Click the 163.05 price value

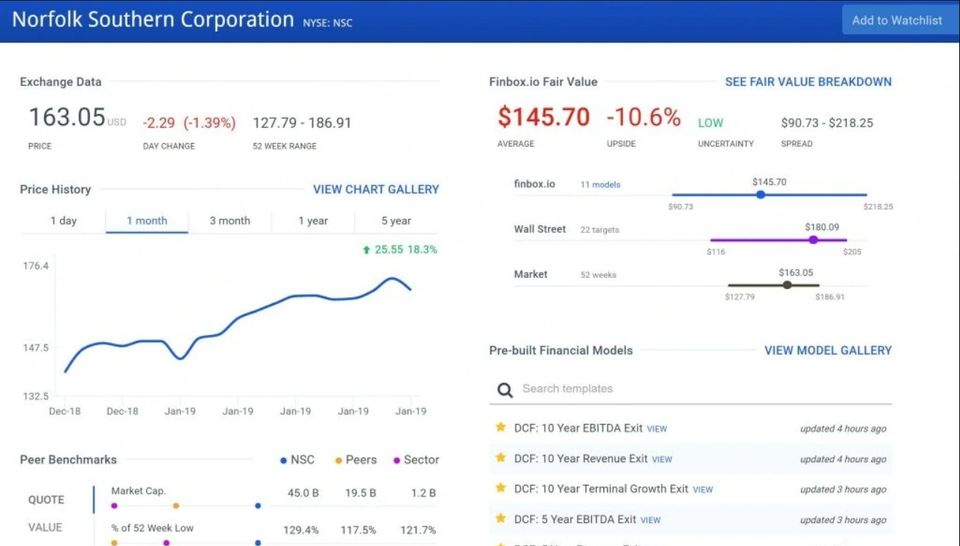click(67, 117)
